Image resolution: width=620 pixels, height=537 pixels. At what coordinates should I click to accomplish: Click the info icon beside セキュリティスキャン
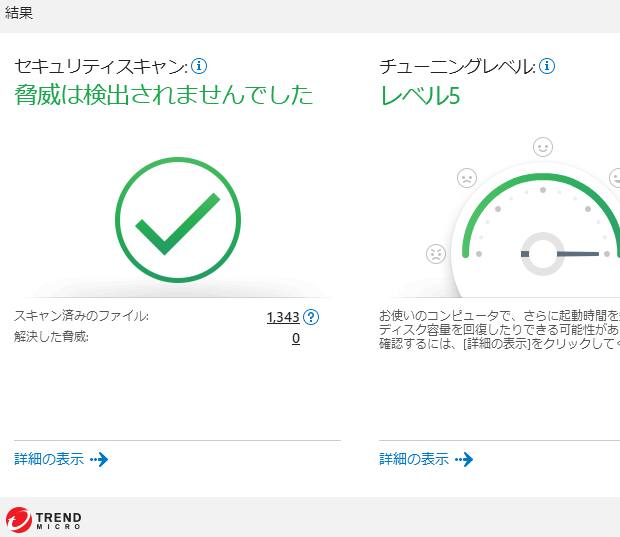[x=199, y=67]
